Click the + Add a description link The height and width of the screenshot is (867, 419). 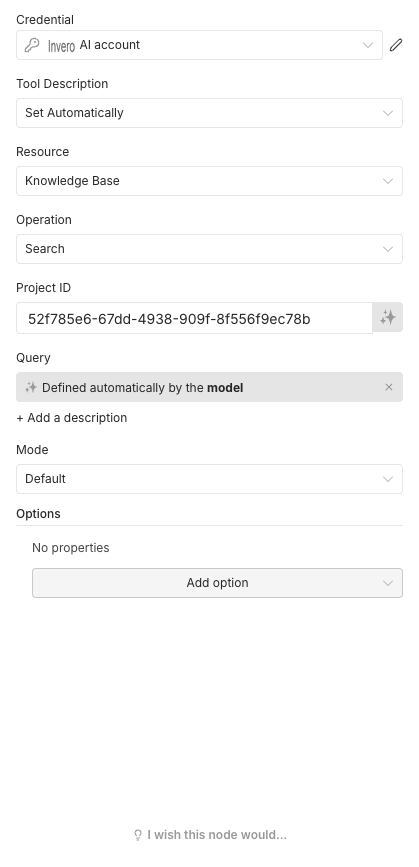click(72, 417)
